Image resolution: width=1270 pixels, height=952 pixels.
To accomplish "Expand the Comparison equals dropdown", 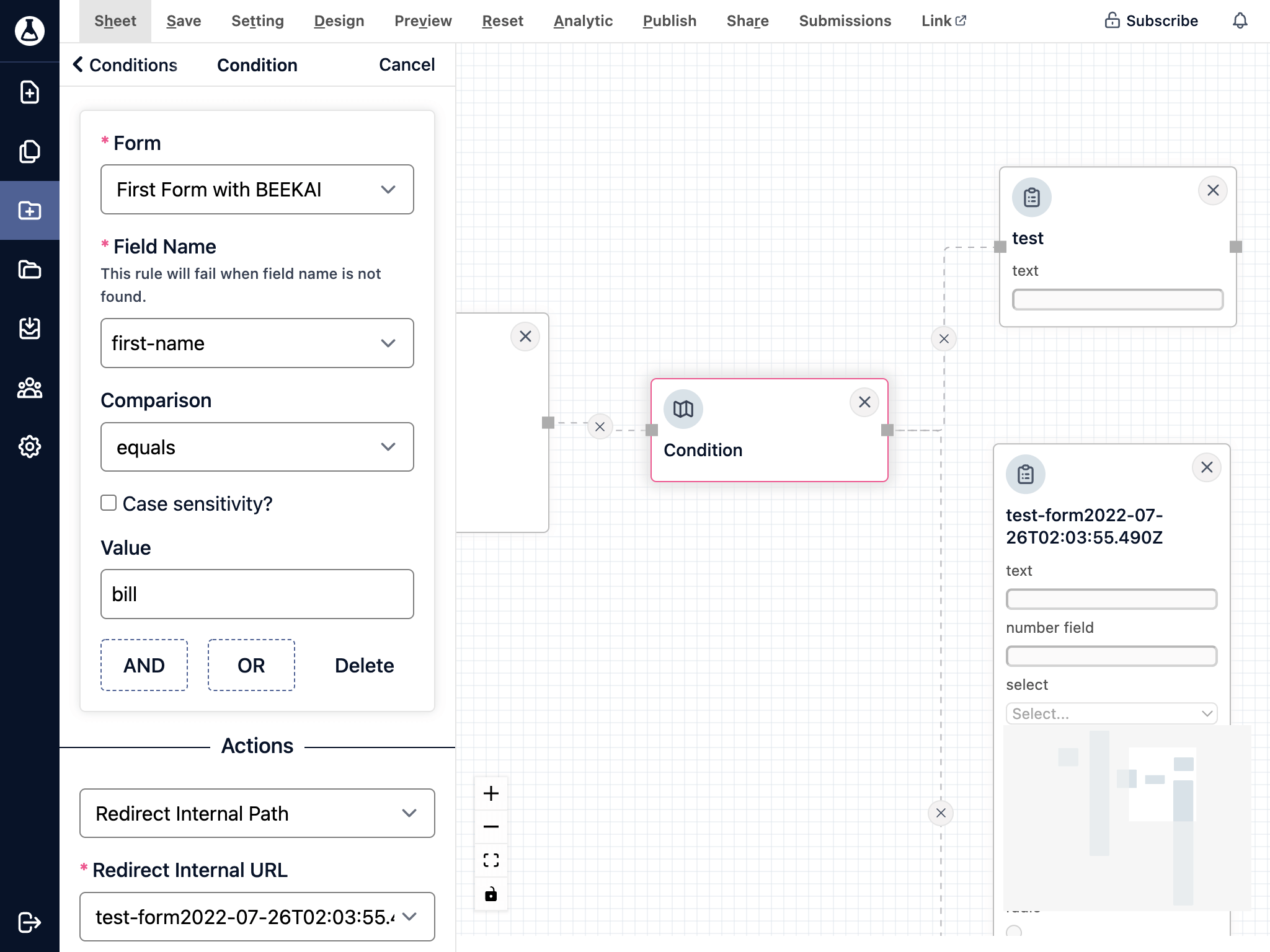I will 257,447.
